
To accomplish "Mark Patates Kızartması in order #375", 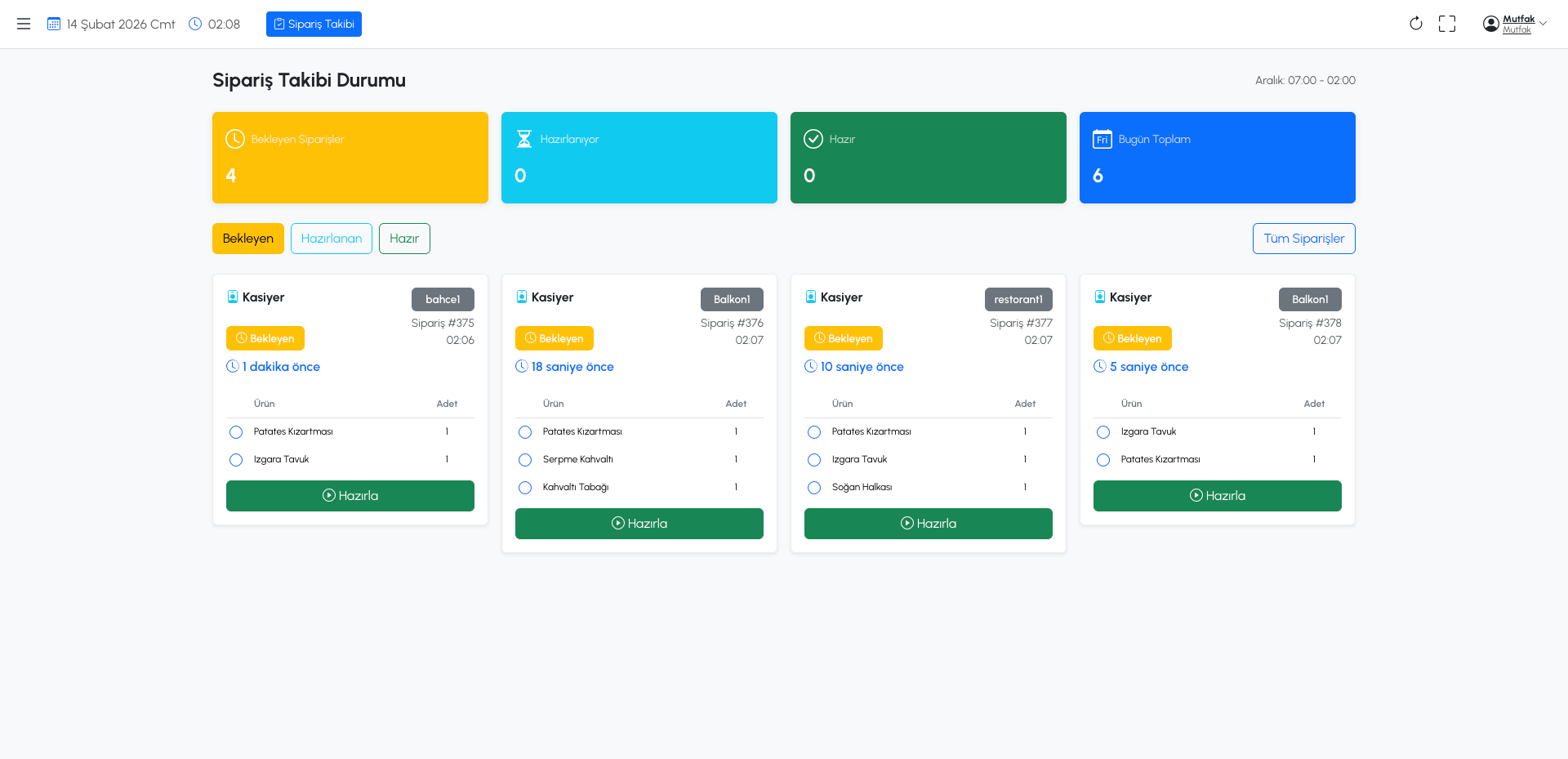I will 236,432.
